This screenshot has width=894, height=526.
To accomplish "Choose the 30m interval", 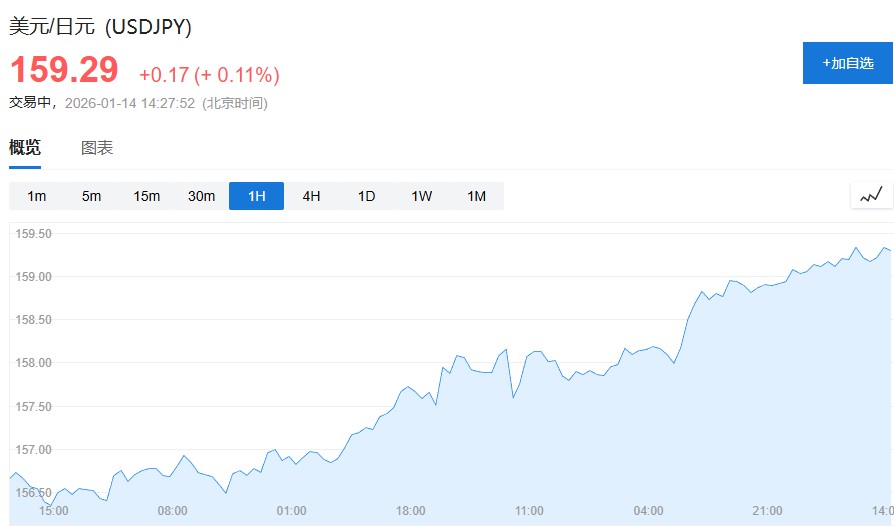I will click(202, 196).
